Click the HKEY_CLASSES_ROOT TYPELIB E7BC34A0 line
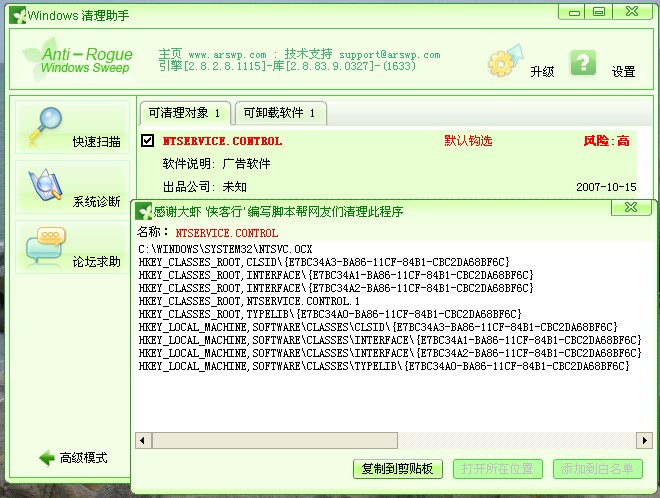The image size is (660, 498). (x=330, y=314)
